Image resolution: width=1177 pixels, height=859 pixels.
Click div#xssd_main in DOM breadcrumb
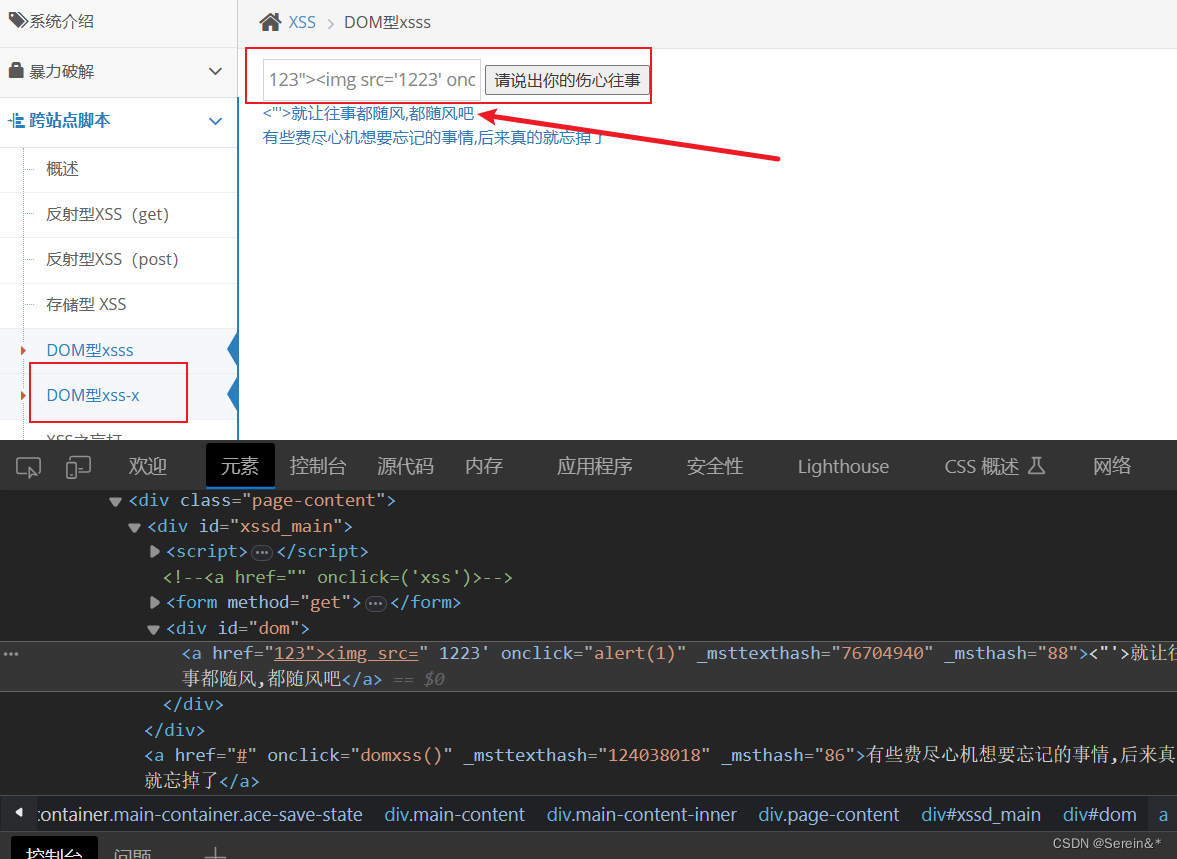tap(981, 815)
